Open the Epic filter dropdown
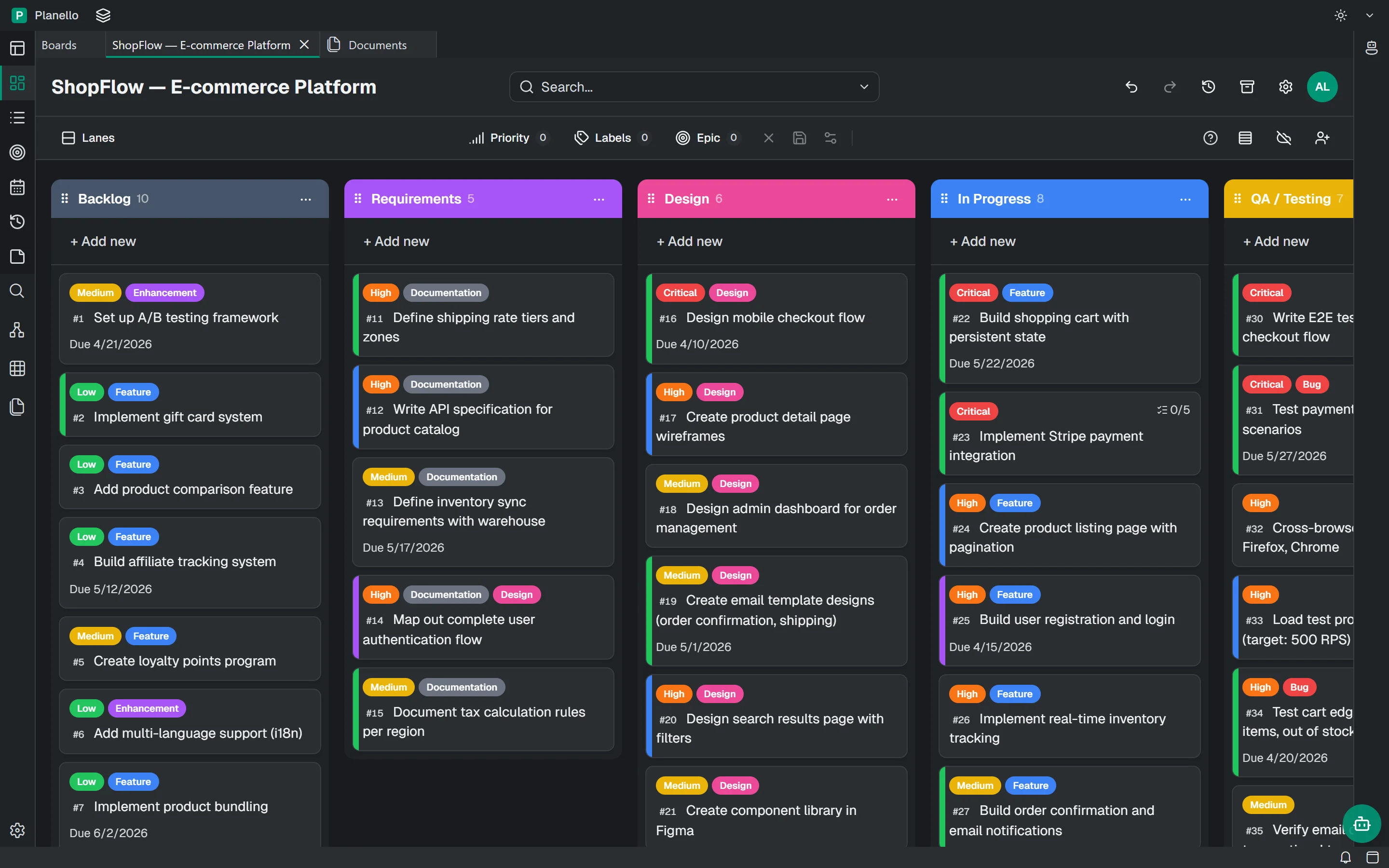This screenshot has width=1389, height=868. click(708, 138)
